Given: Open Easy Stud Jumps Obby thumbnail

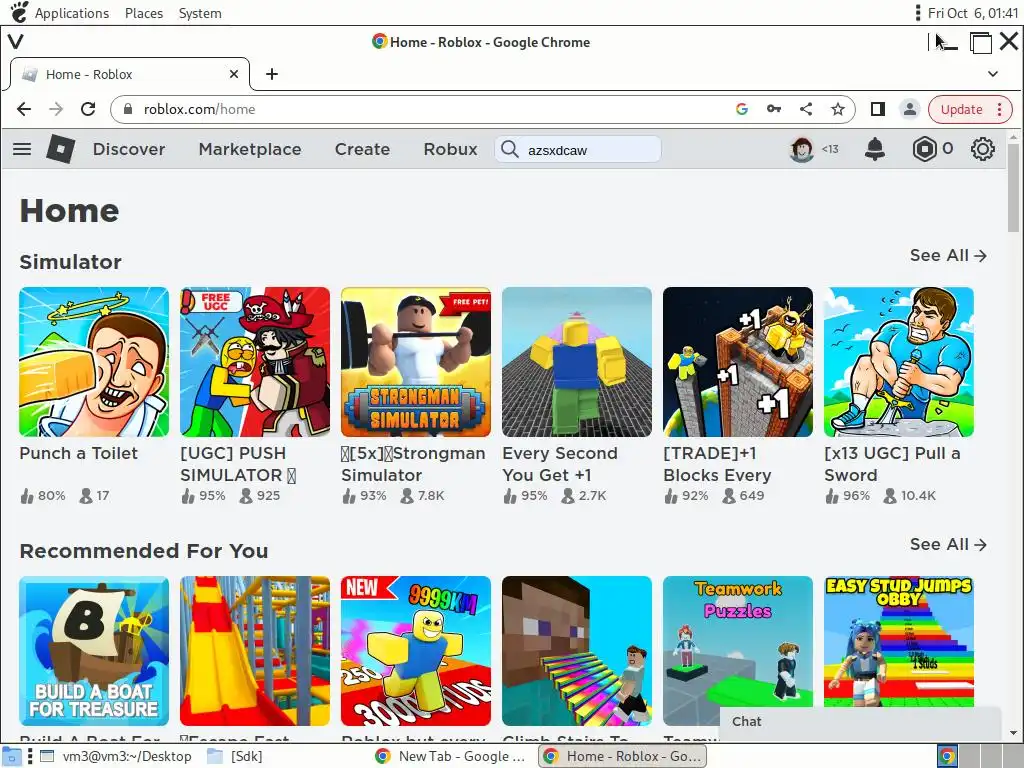Looking at the screenshot, I should tap(899, 641).
